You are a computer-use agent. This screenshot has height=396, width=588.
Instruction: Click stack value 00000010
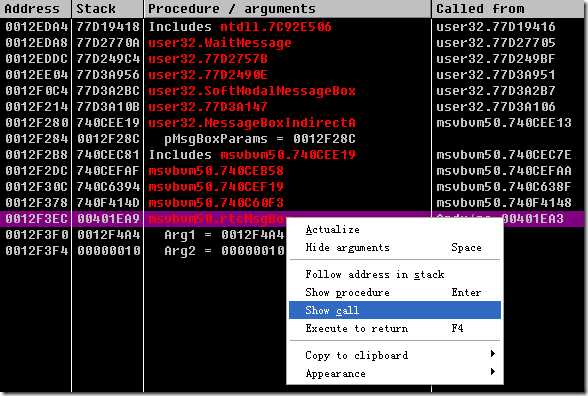pyautogui.click(x=108, y=251)
